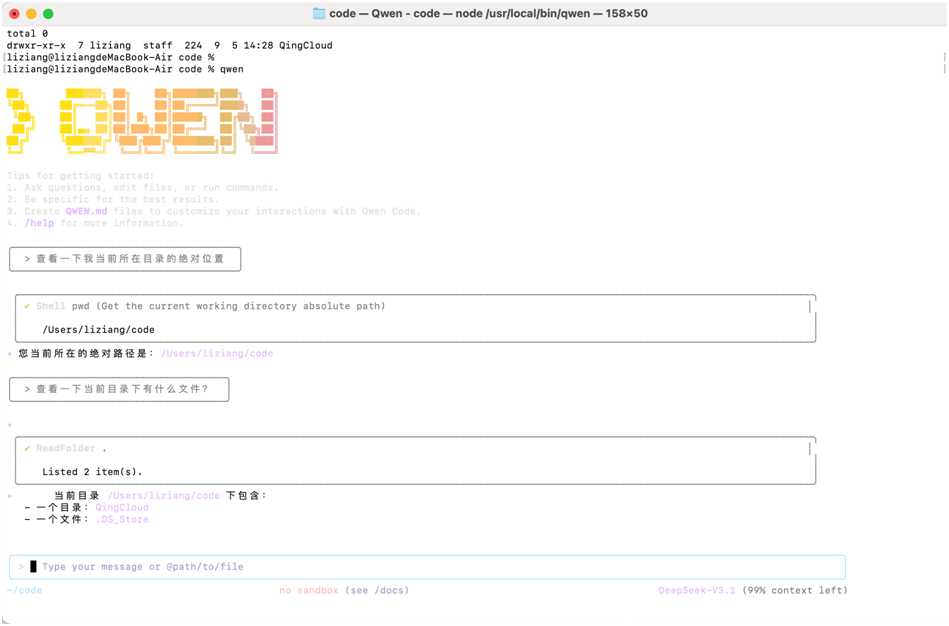Click the green checkmark beside ReadFolder

(x=27, y=449)
